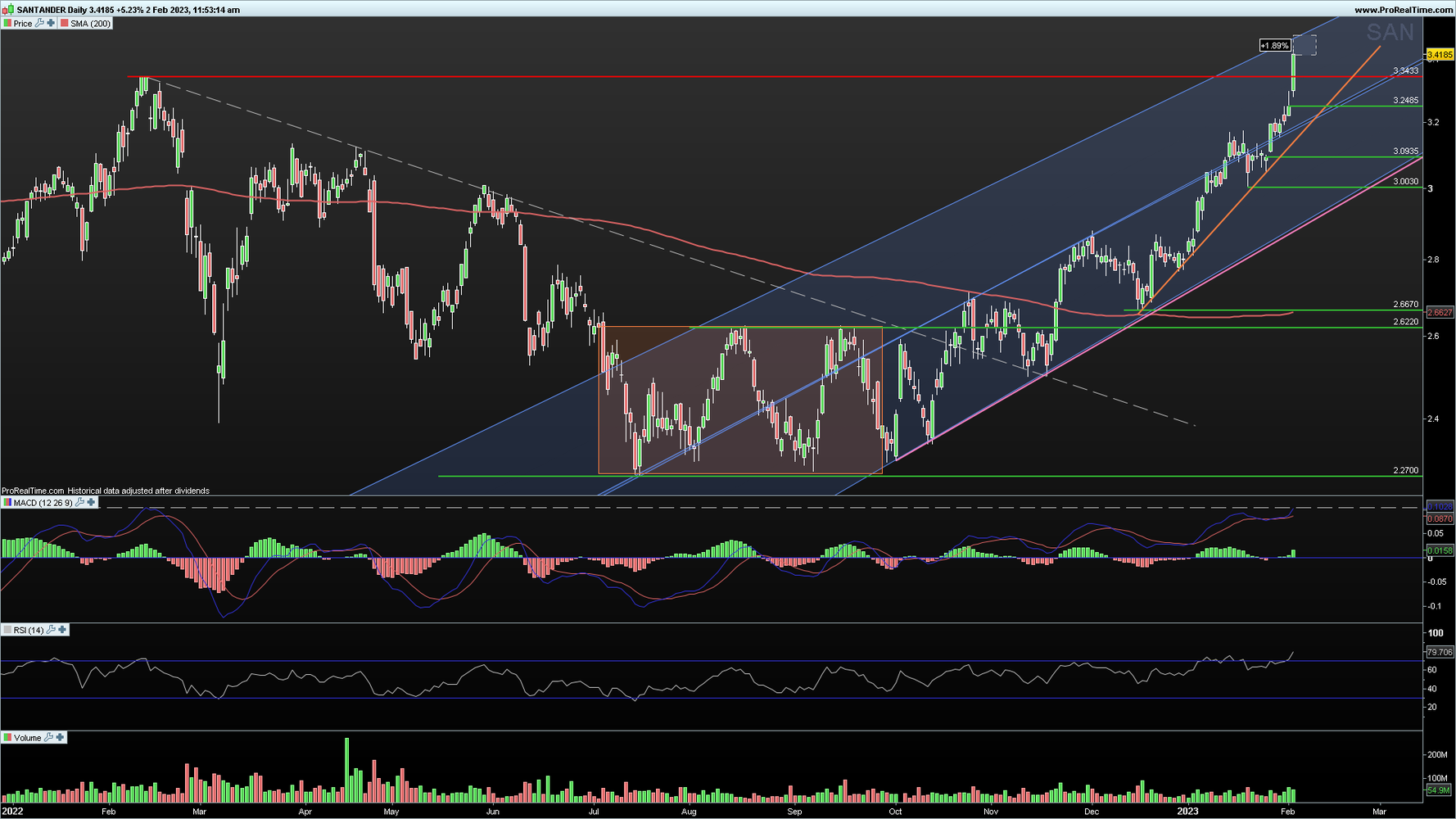
Task: Click volume value tag 54.9M
Action: [1439, 790]
